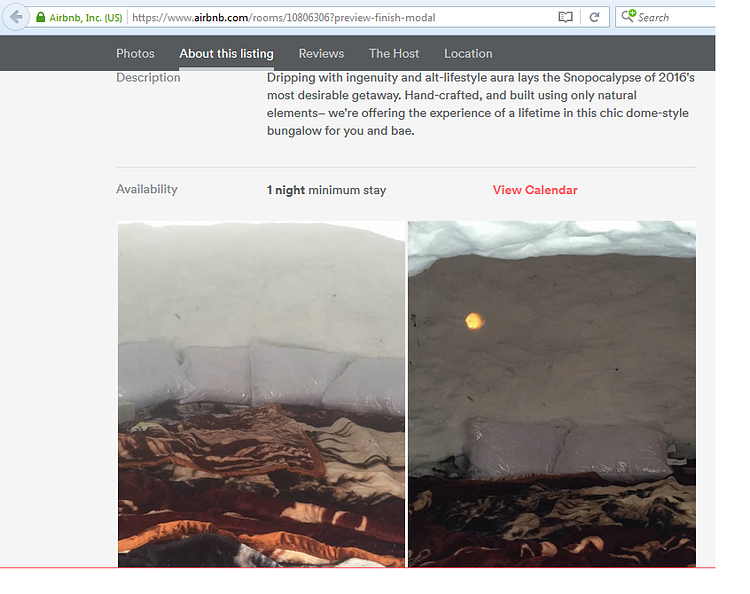This screenshot has width=750, height=594.
Task: Click the search engine magnifier icon
Action: 627,17
